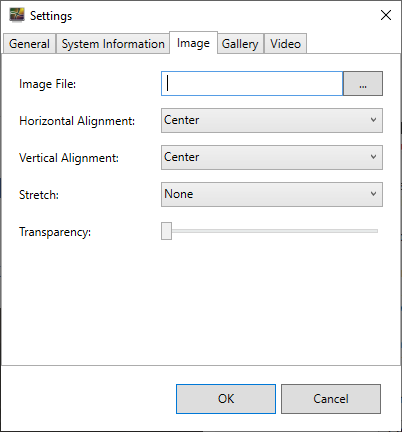Click the Image File text field
Image resolution: width=402 pixels, height=432 pixels.
pos(252,83)
